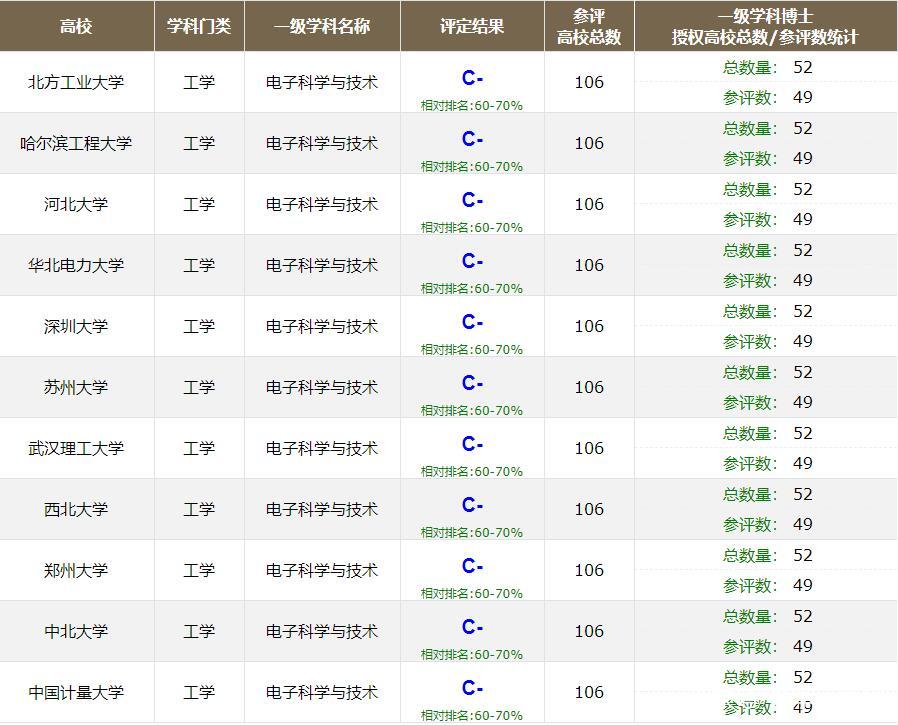Select 参评数 49 in the 西北大学 row
This screenshot has height=725, width=898.
point(767,525)
